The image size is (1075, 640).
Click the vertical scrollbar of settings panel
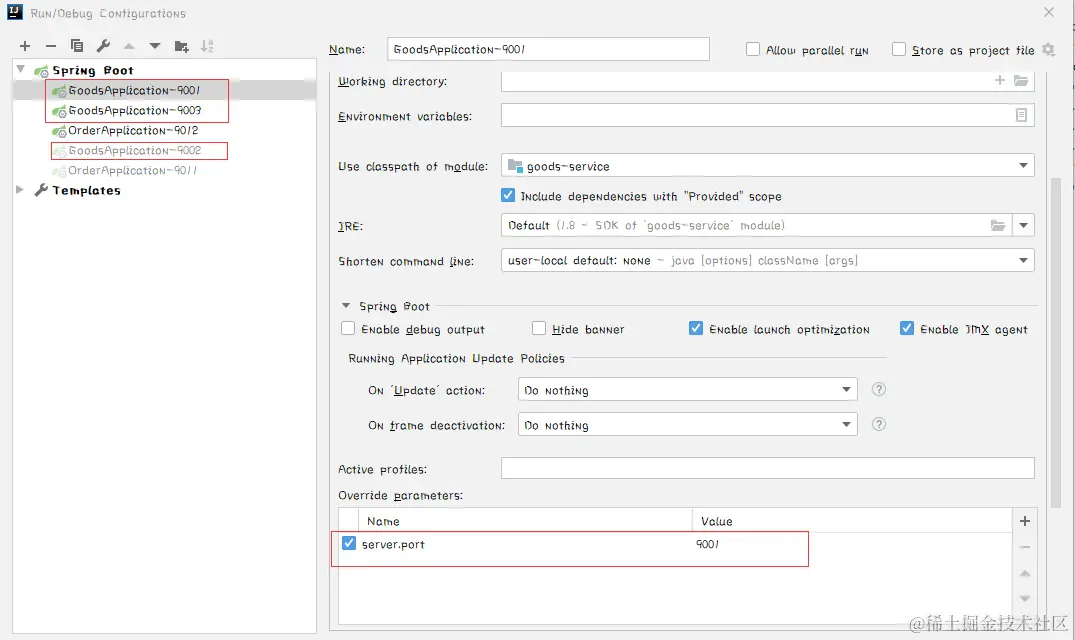click(1056, 343)
